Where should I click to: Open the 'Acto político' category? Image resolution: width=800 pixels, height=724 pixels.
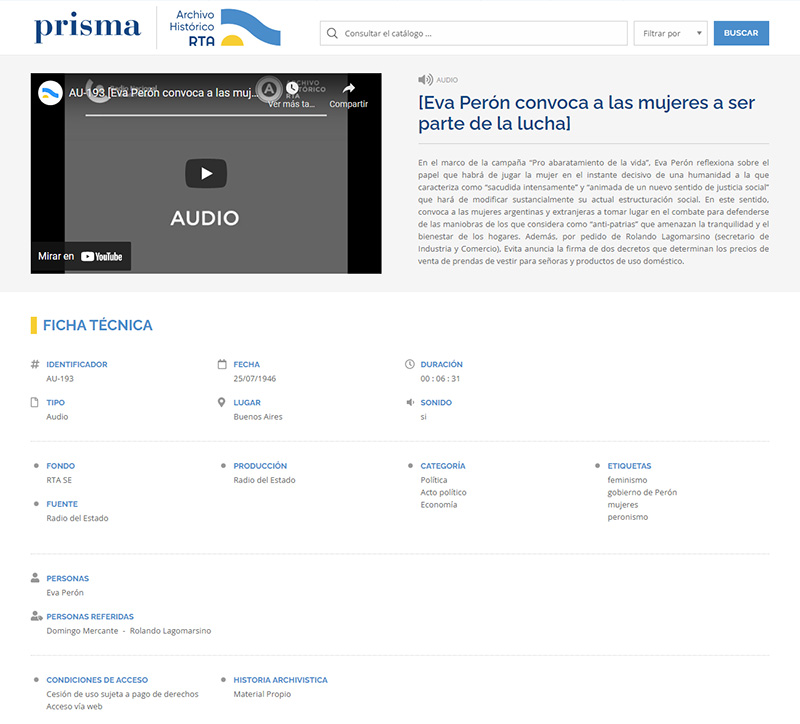pyautogui.click(x=443, y=492)
